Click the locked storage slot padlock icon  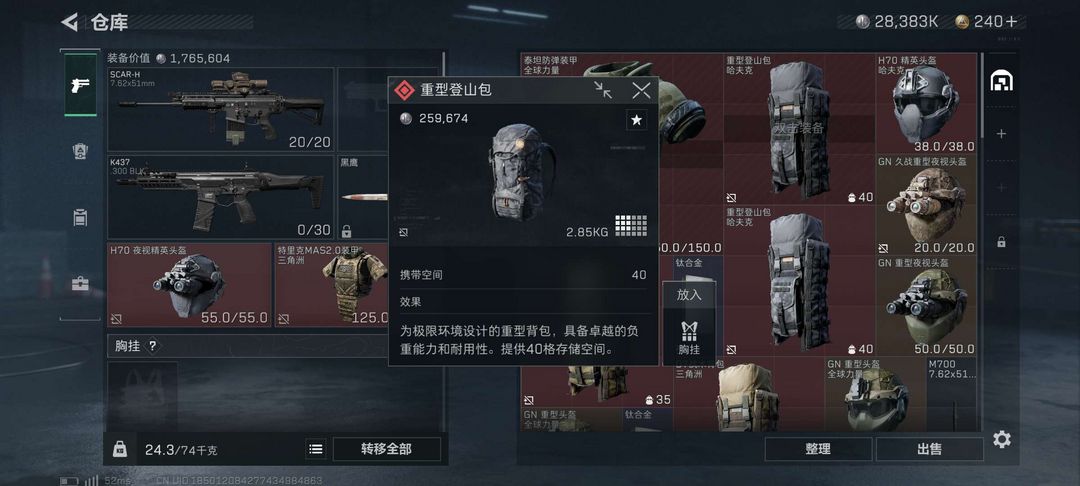(x=1001, y=242)
